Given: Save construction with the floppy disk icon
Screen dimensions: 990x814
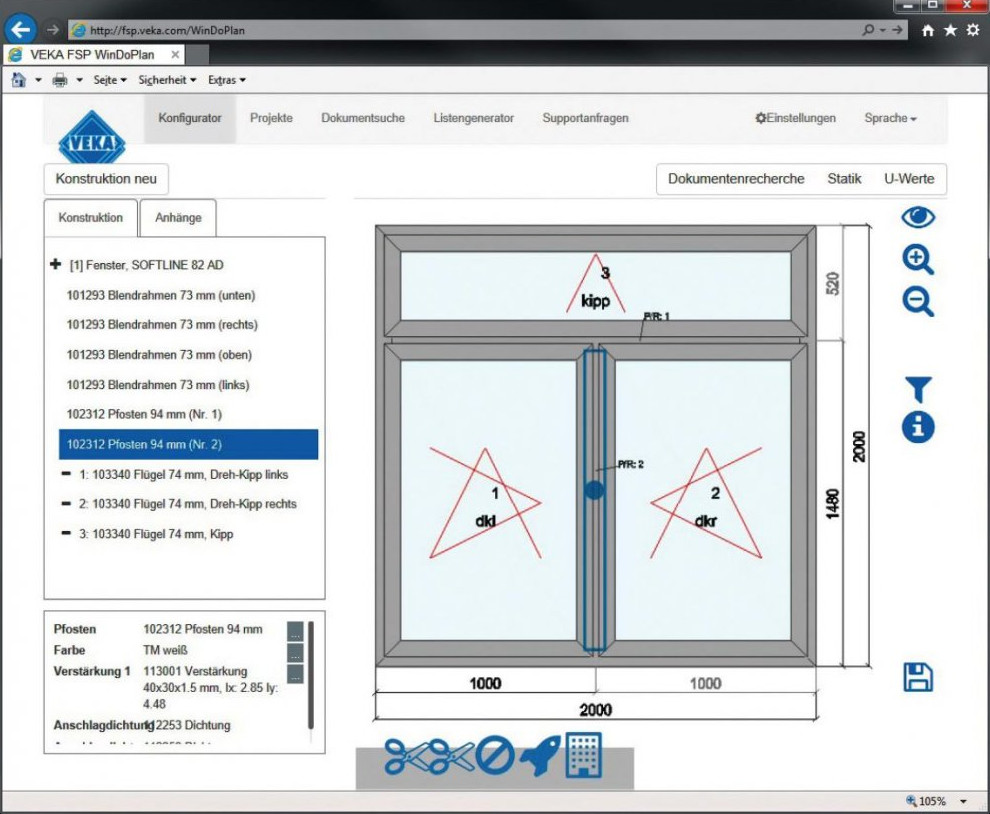Looking at the screenshot, I should pyautogui.click(x=917, y=677).
